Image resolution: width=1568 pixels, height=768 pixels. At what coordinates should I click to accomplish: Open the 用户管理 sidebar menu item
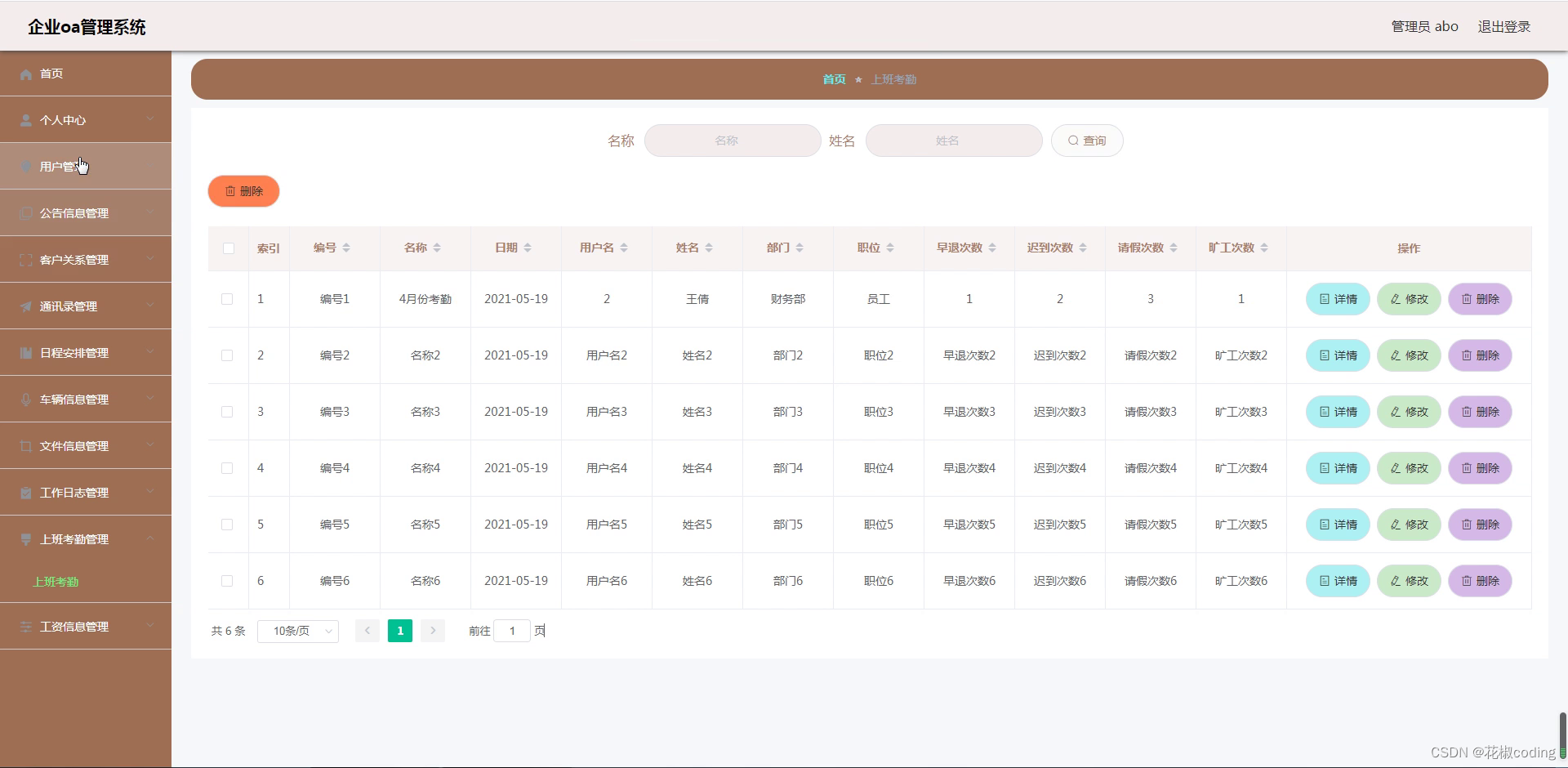pos(86,167)
